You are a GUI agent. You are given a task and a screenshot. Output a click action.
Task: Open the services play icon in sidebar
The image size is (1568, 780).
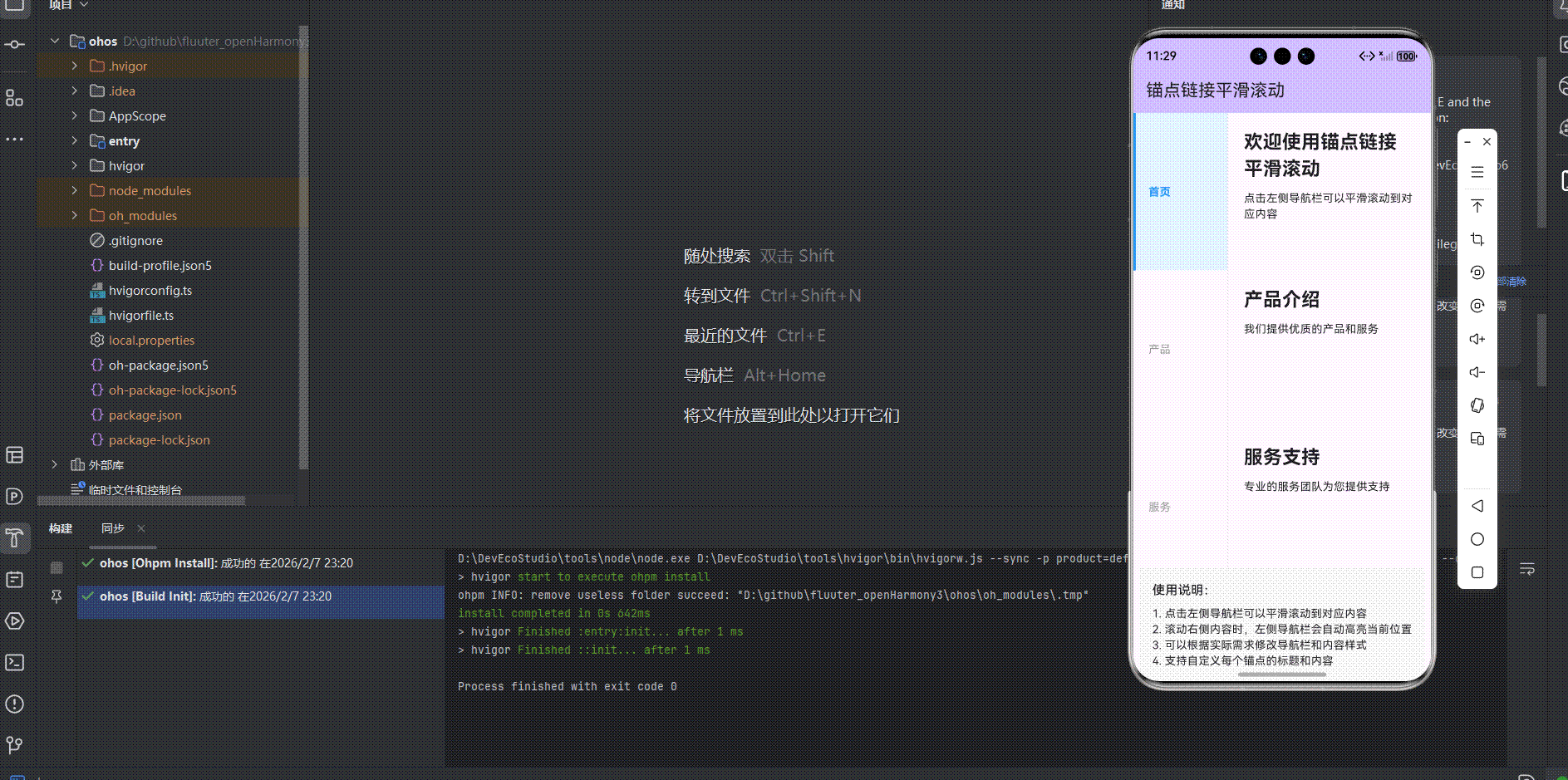14,621
